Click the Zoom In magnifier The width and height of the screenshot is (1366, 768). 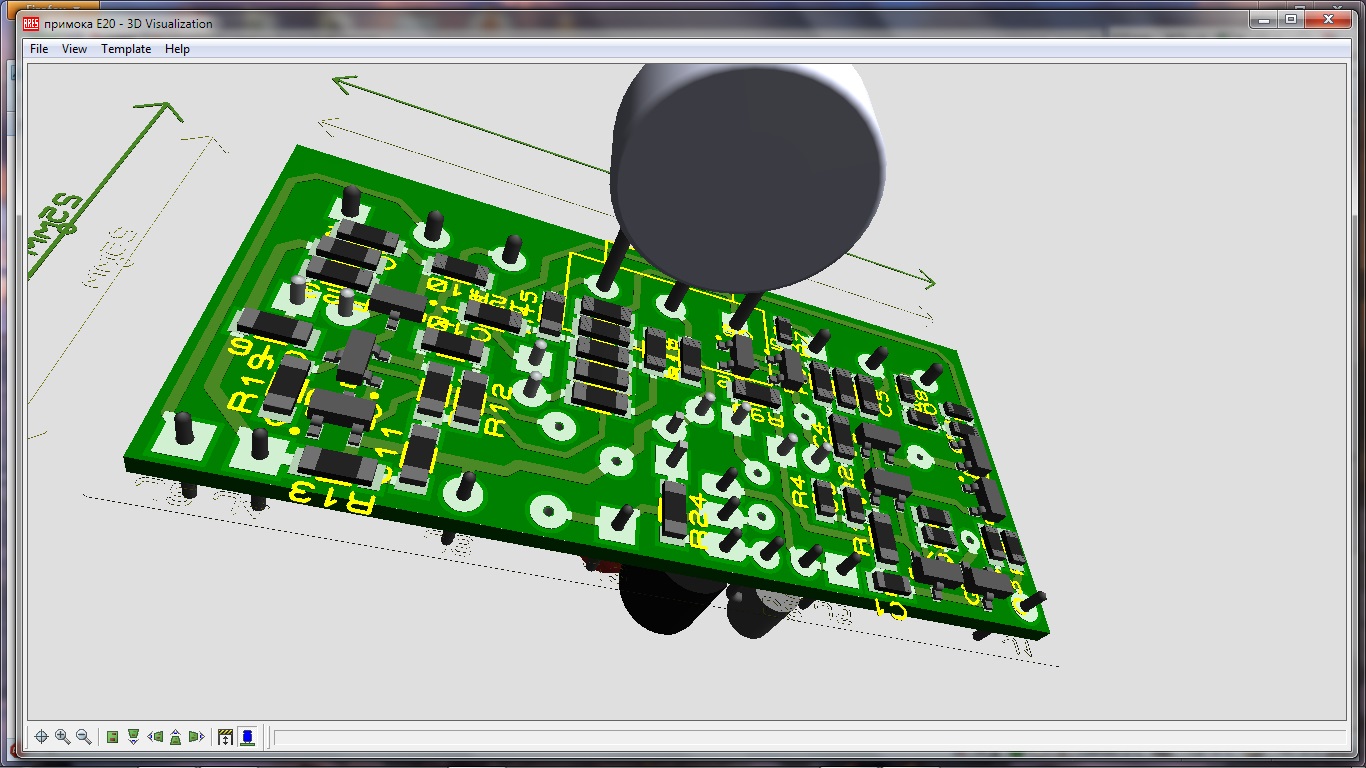coord(62,737)
